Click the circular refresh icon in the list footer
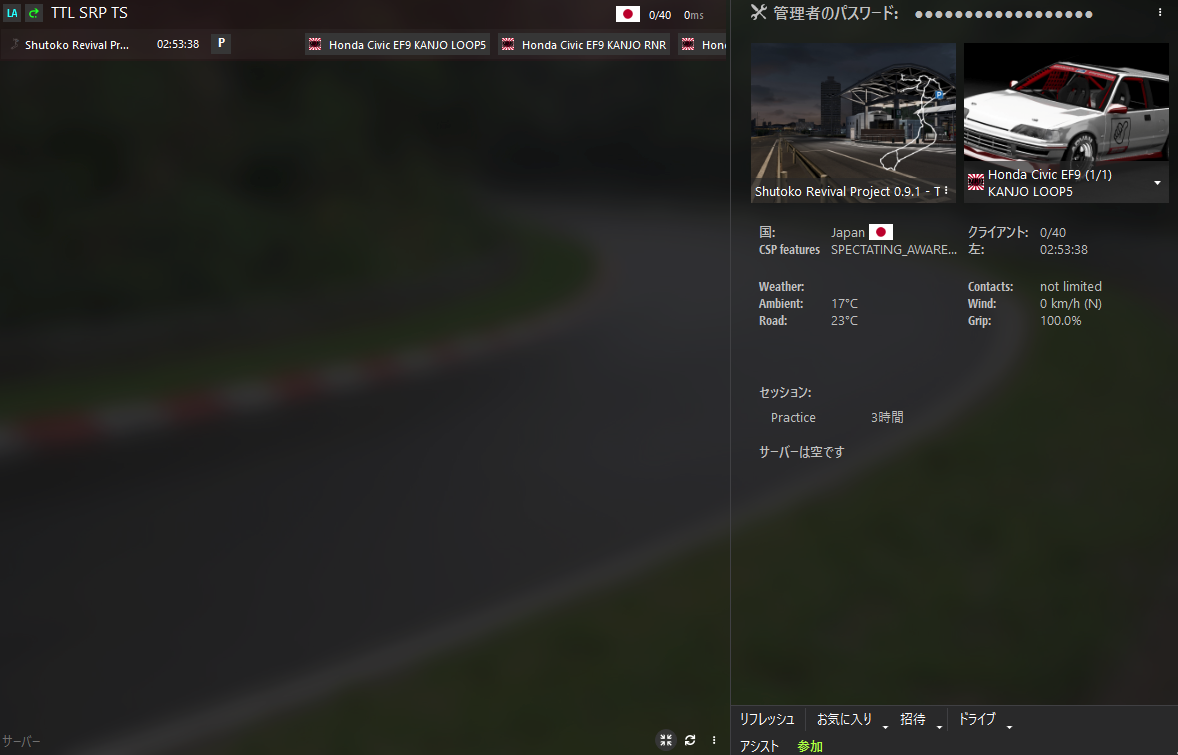Screen dimensions: 1178x755 [x=690, y=740]
